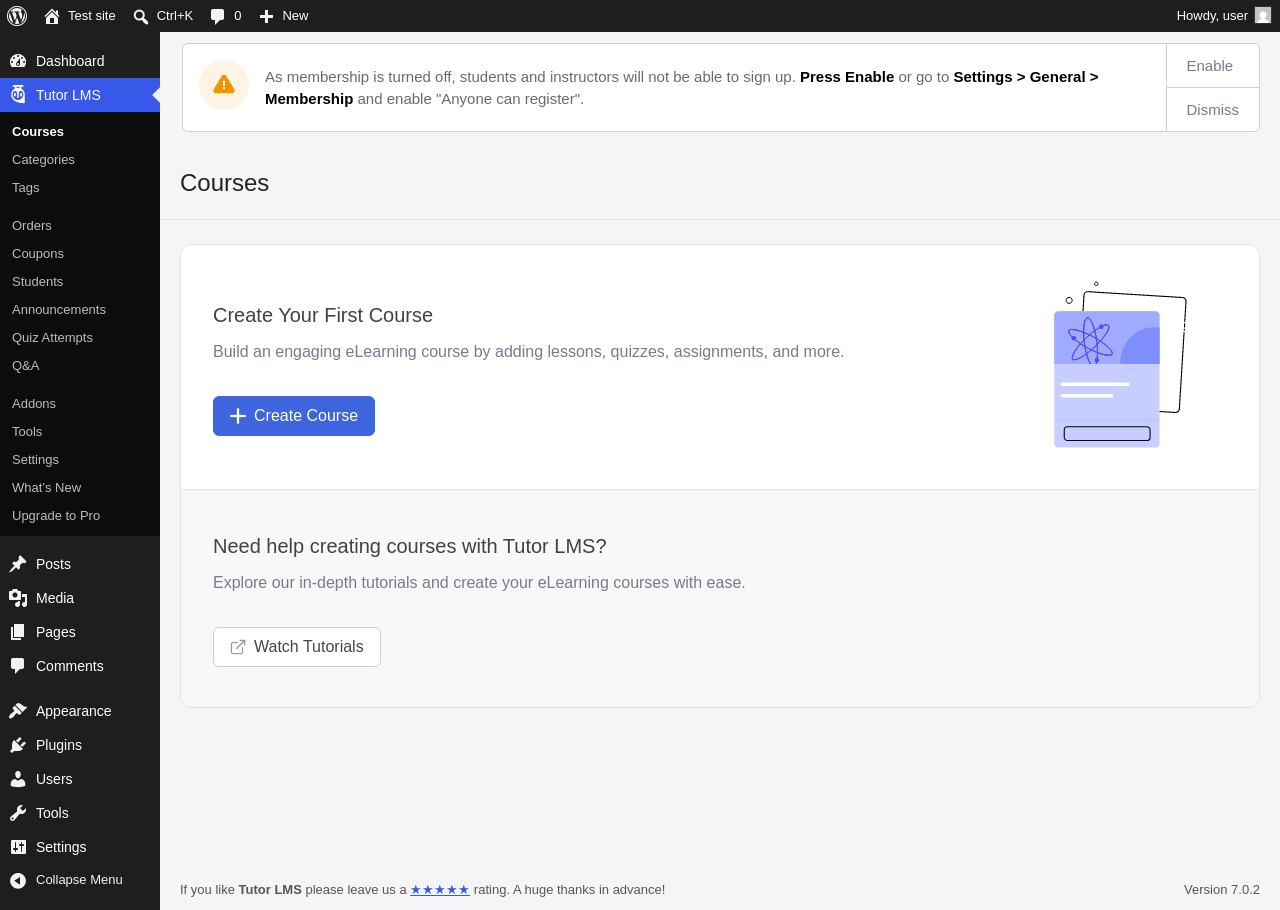The height and width of the screenshot is (910, 1280).
Task: Click the Tutor LMS owl icon
Action: click(x=18, y=95)
